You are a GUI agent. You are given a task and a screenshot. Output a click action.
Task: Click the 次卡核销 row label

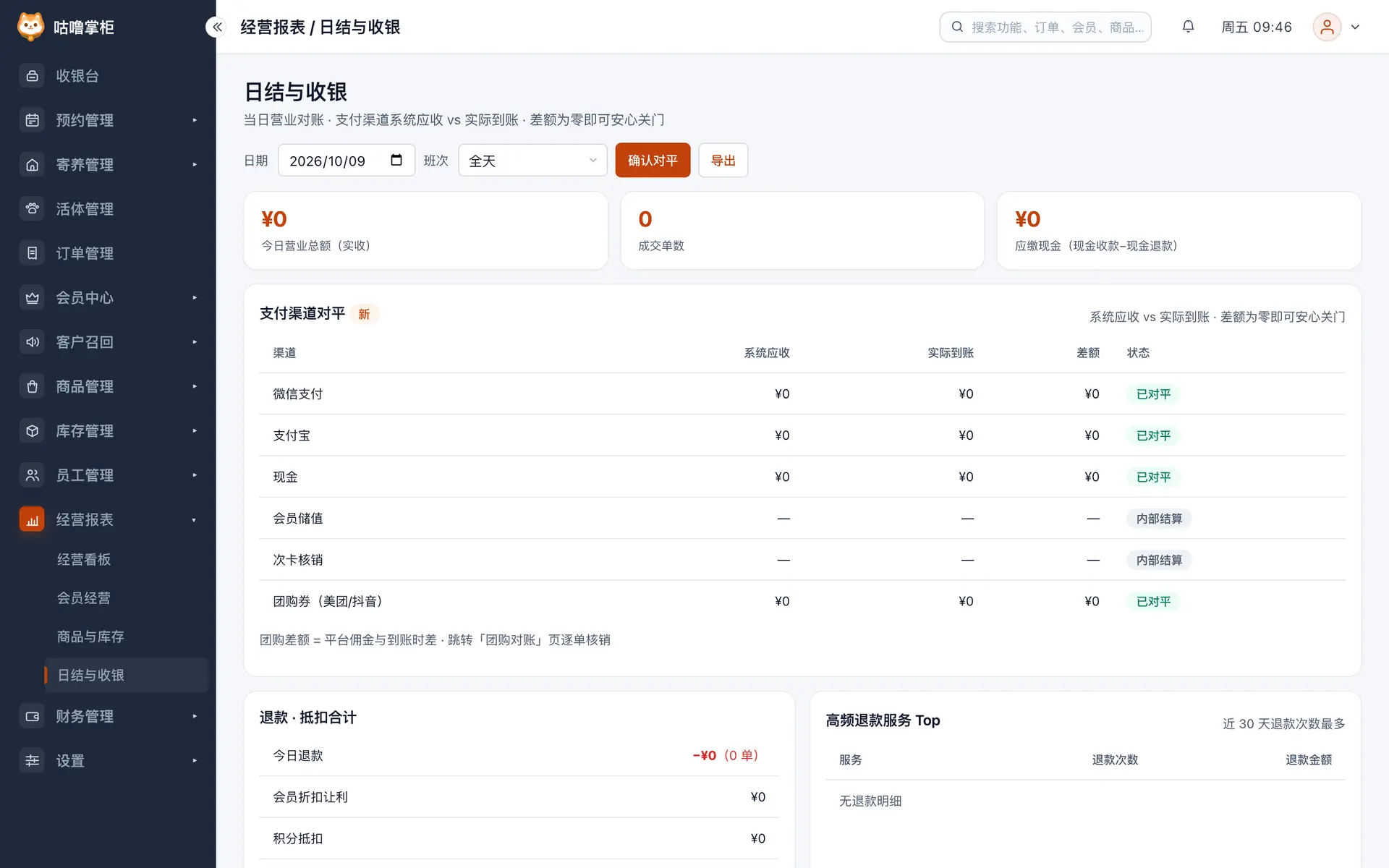click(x=298, y=560)
